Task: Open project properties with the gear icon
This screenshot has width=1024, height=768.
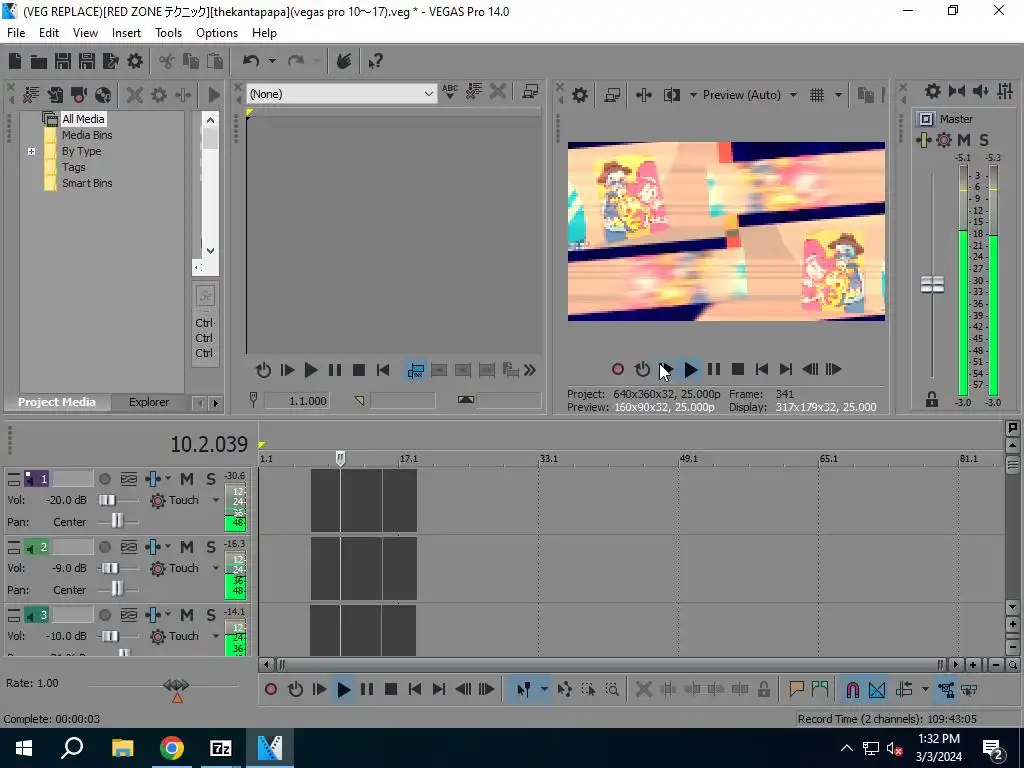Action: click(x=135, y=61)
